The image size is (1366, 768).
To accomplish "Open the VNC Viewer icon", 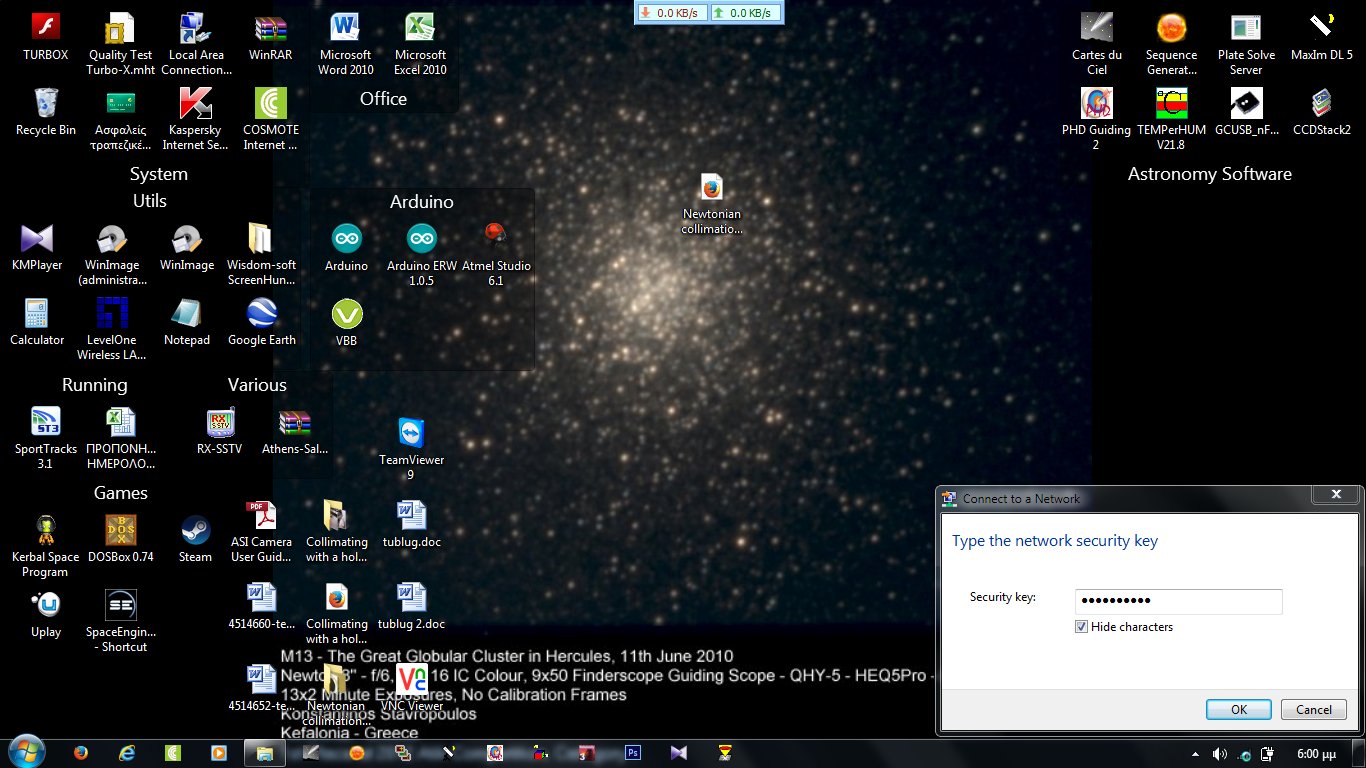I will [x=412, y=688].
